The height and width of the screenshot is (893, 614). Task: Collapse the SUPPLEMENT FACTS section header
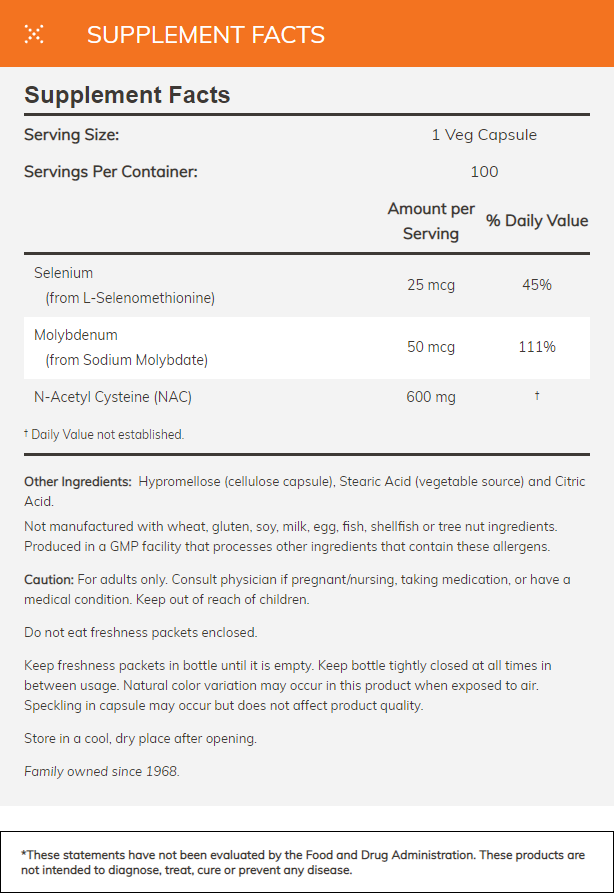pos(205,35)
